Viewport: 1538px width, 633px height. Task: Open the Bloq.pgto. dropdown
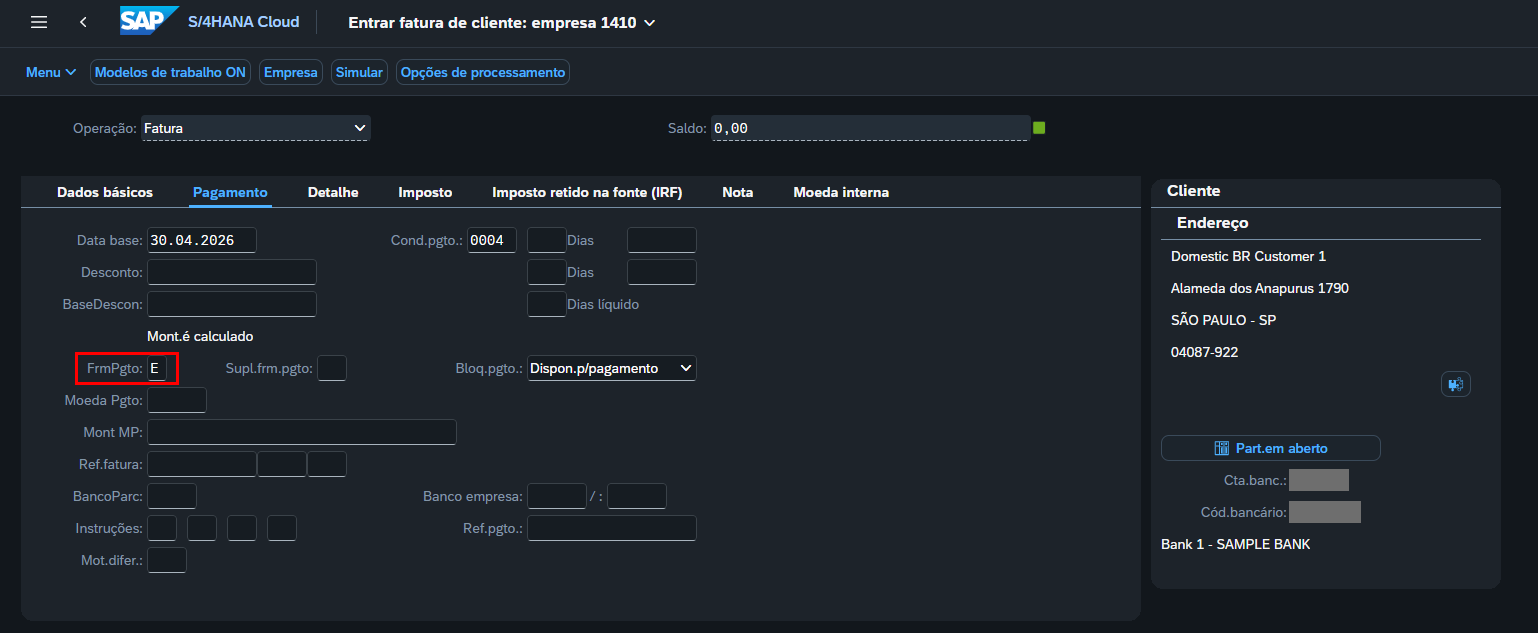pos(612,368)
